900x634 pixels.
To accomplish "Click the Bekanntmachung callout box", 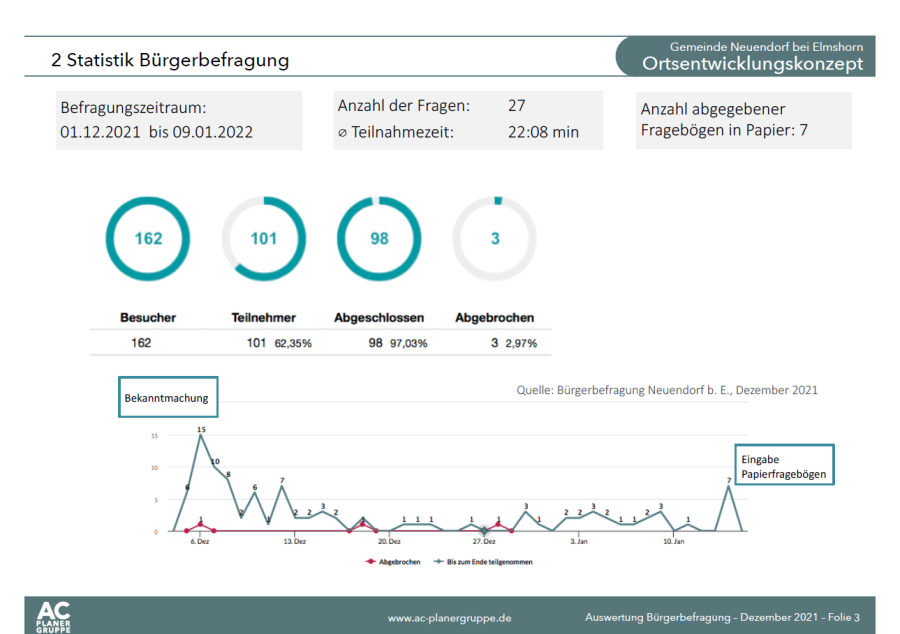I will click(x=167, y=398).
